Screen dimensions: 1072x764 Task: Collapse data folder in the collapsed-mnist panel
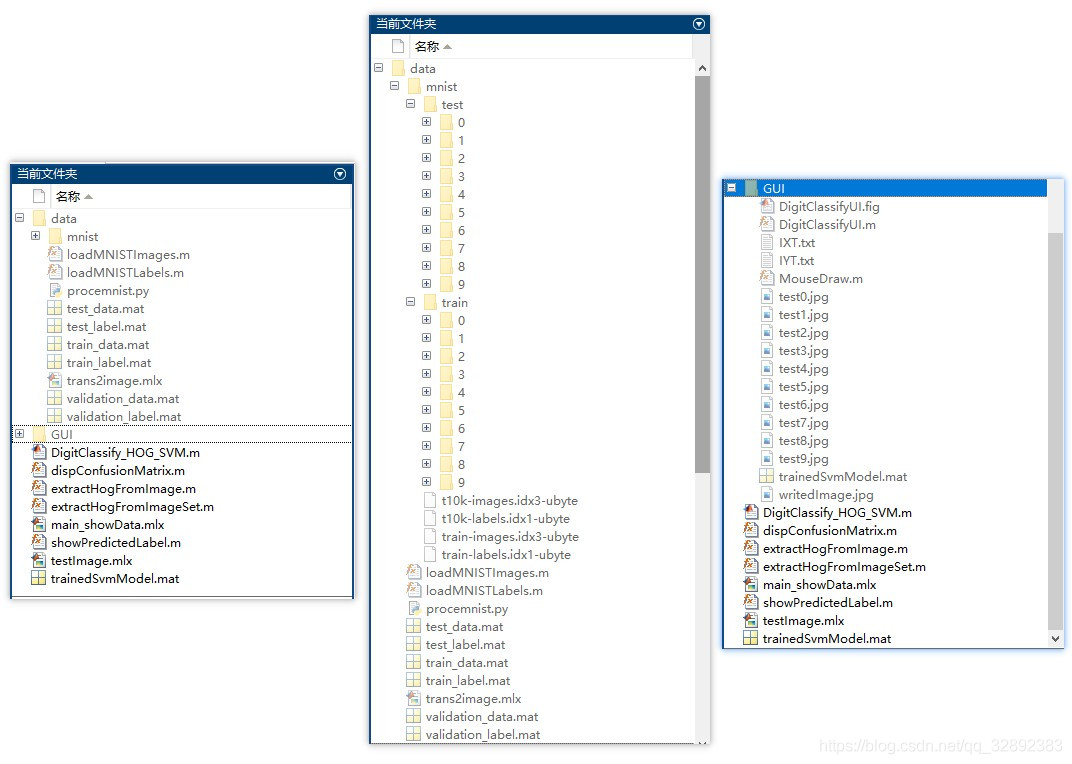20,218
